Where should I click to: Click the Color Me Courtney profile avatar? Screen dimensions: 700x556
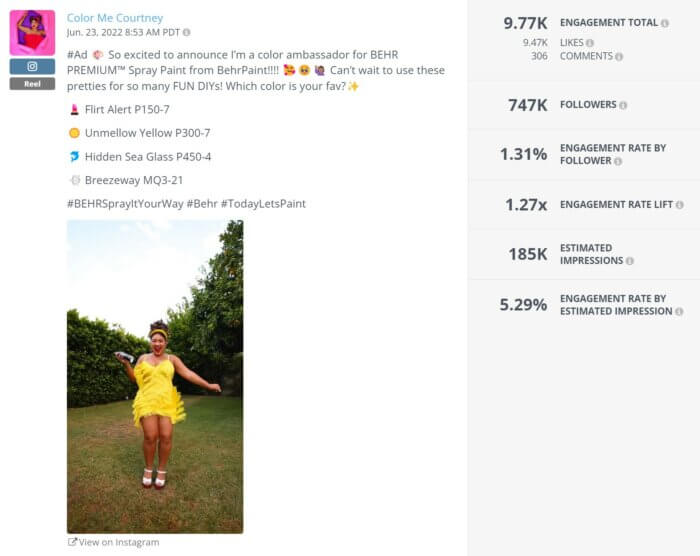32,32
